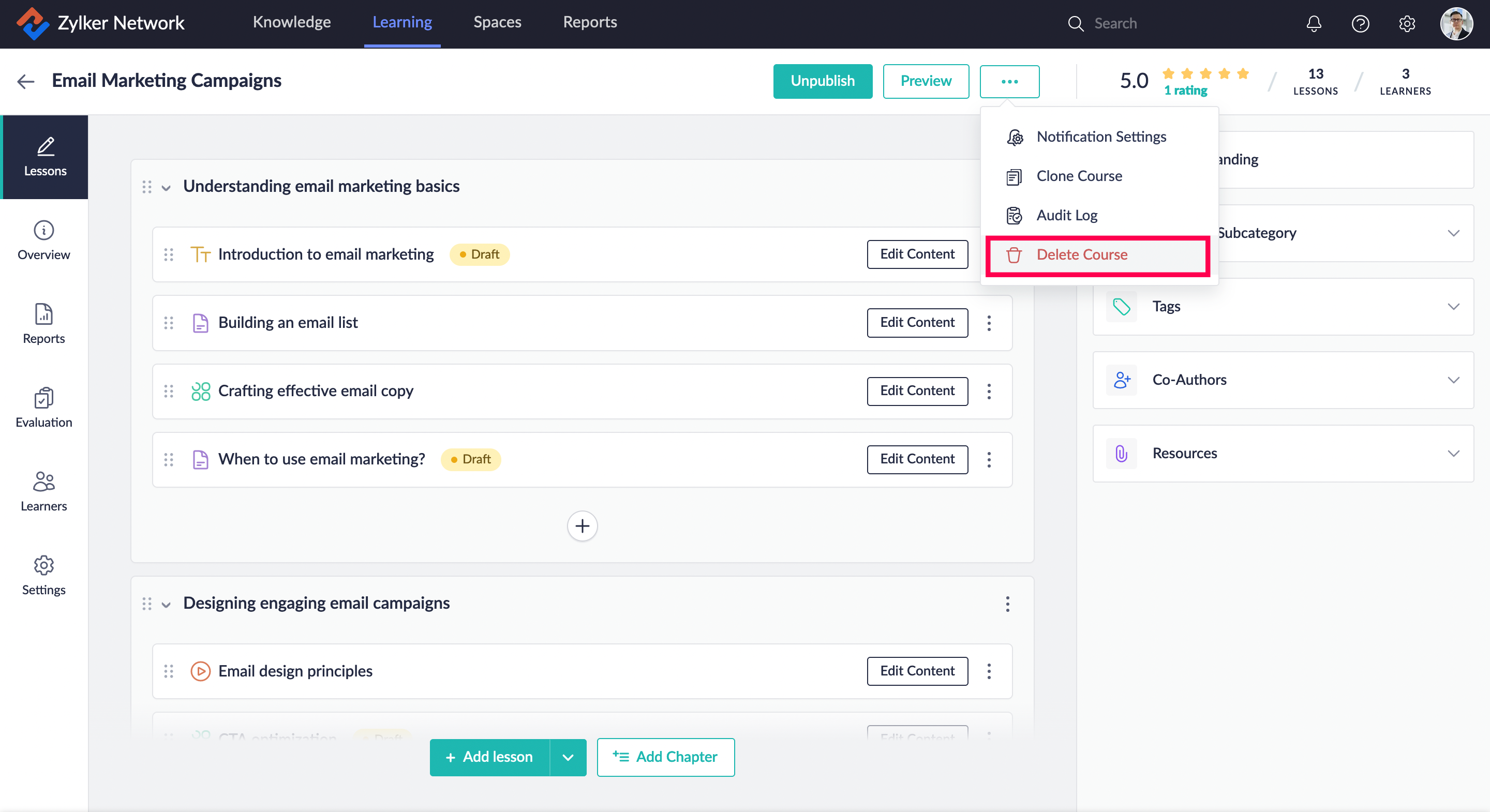Click the Unpublish button
Image resolution: width=1490 pixels, height=812 pixels.
pyautogui.click(x=822, y=81)
